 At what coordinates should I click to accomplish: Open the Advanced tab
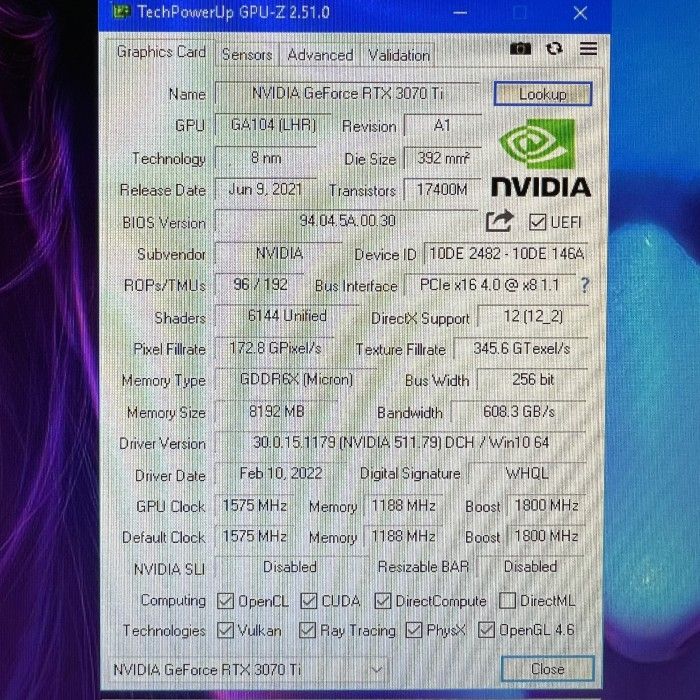coord(320,55)
